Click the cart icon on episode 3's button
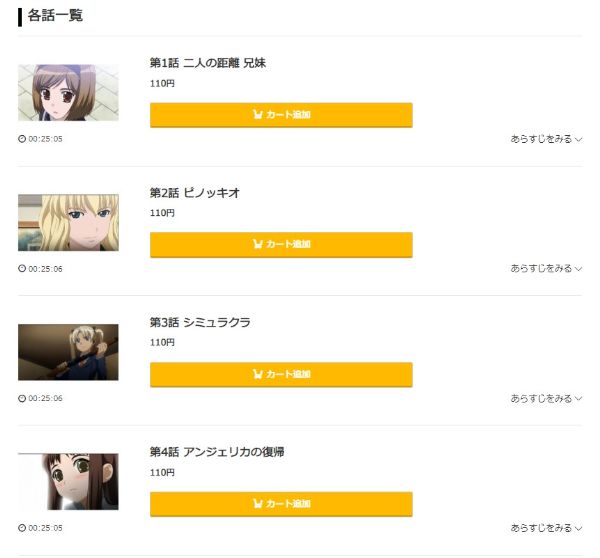This screenshot has width=600, height=558. click(258, 374)
